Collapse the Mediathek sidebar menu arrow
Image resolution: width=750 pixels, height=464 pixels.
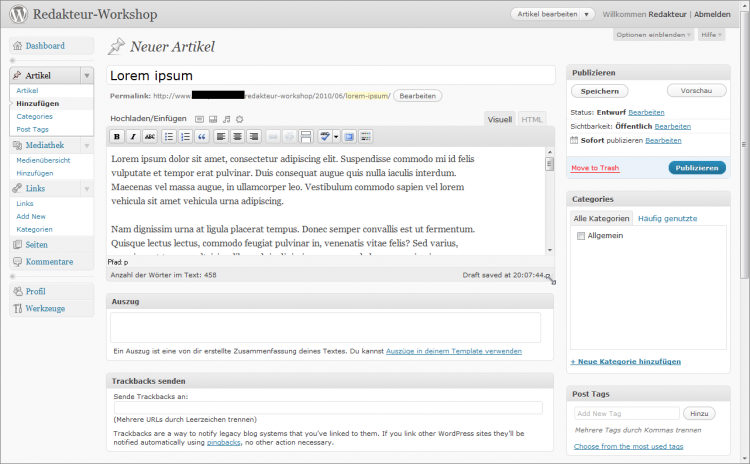[87, 145]
